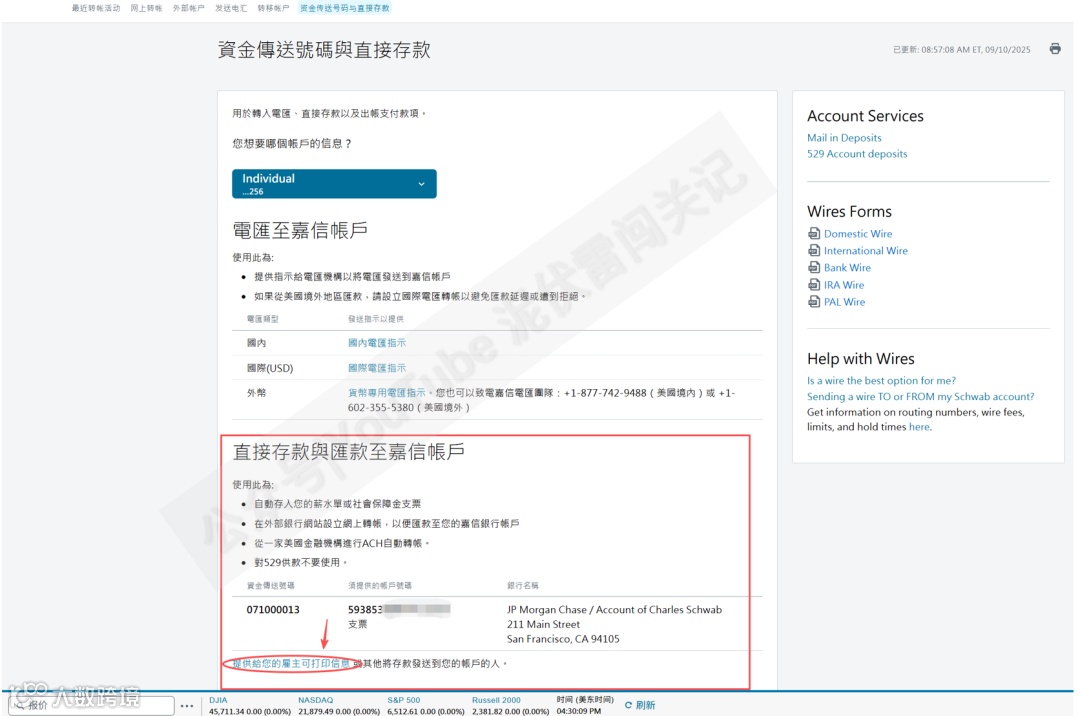
Task: Open the 貨幣專用電匯指示 link
Action: pos(386,393)
